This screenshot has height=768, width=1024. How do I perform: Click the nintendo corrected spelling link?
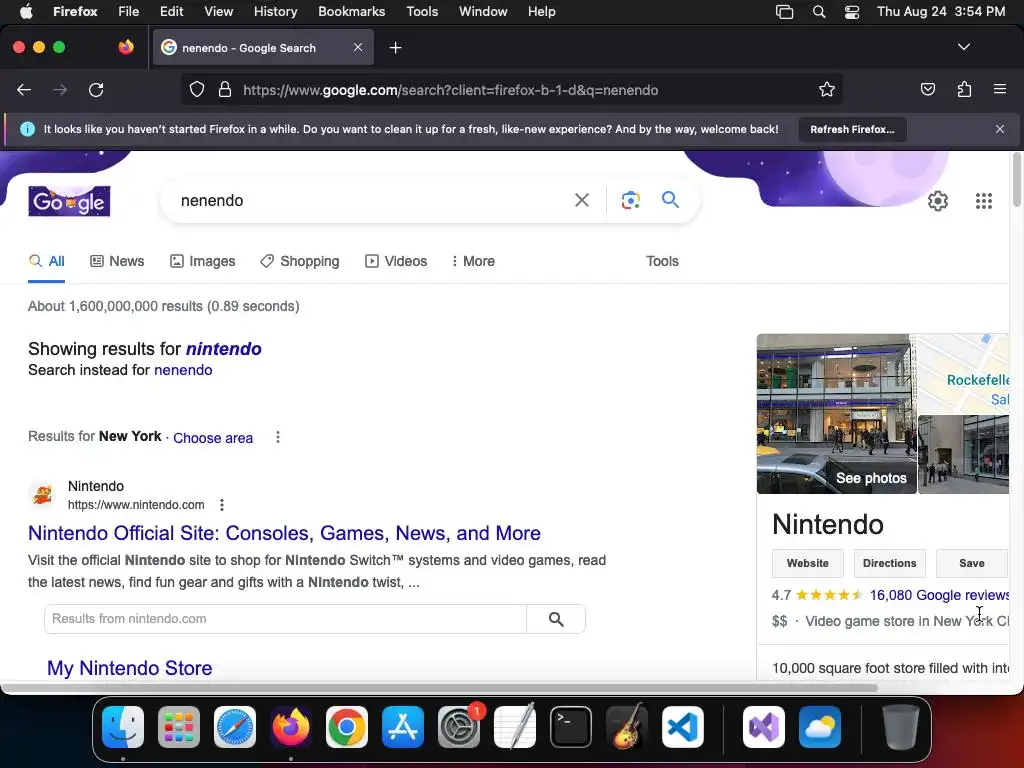223,349
